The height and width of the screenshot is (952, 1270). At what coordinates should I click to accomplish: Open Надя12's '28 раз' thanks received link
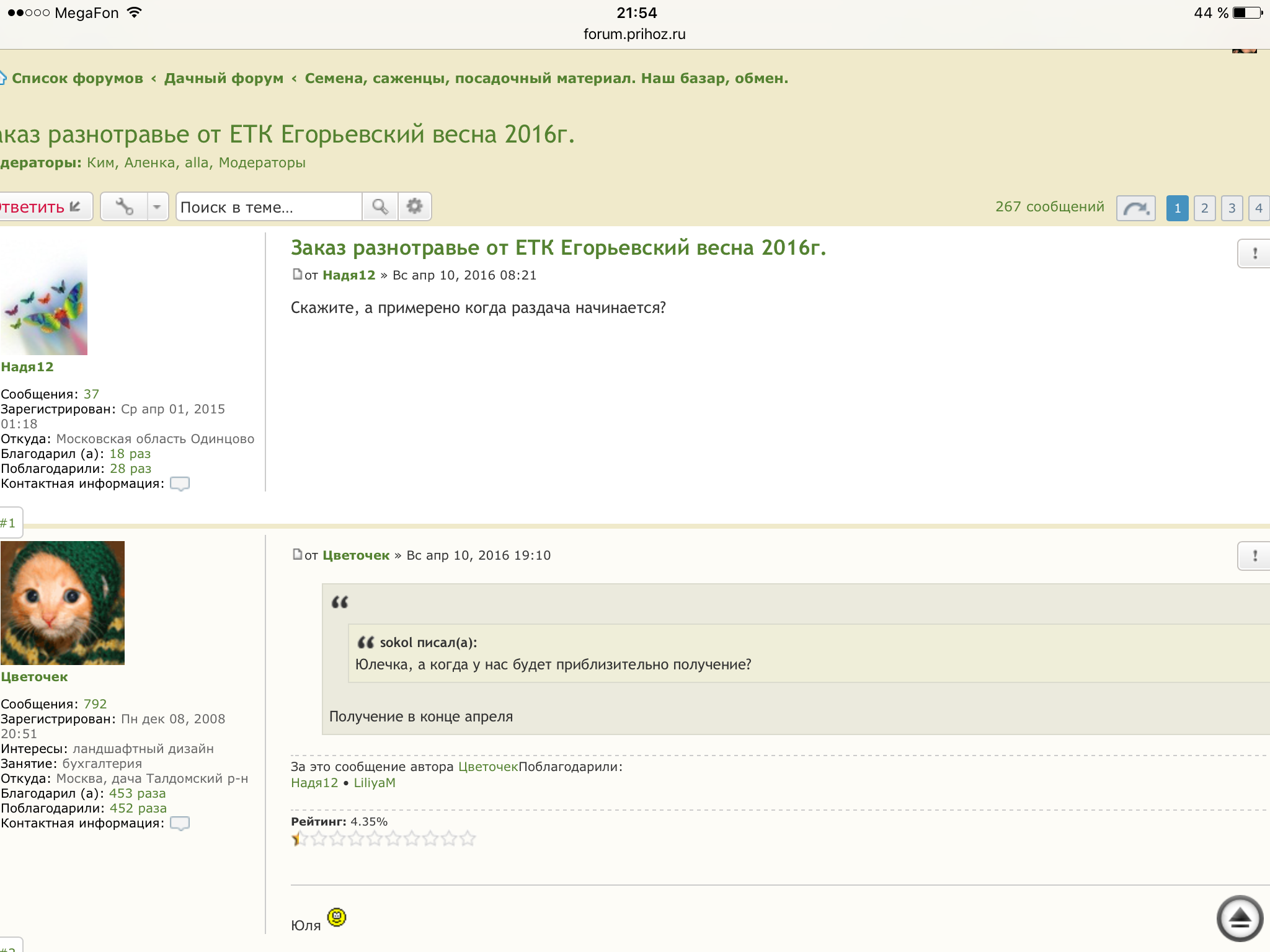(131, 469)
